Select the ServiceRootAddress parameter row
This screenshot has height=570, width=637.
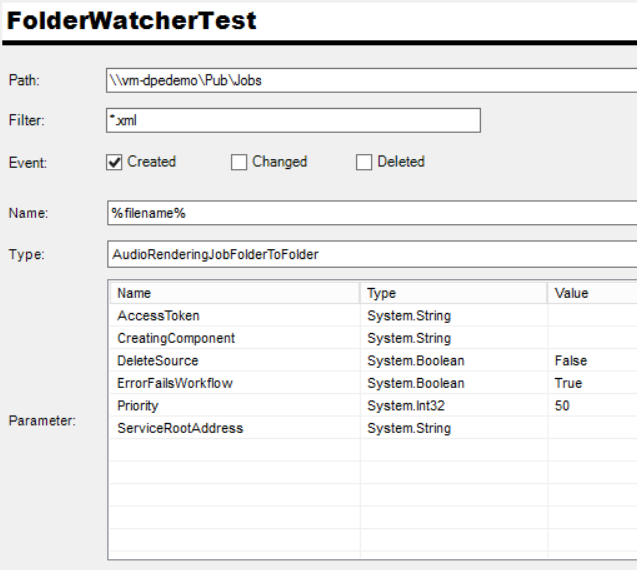click(x=180, y=428)
